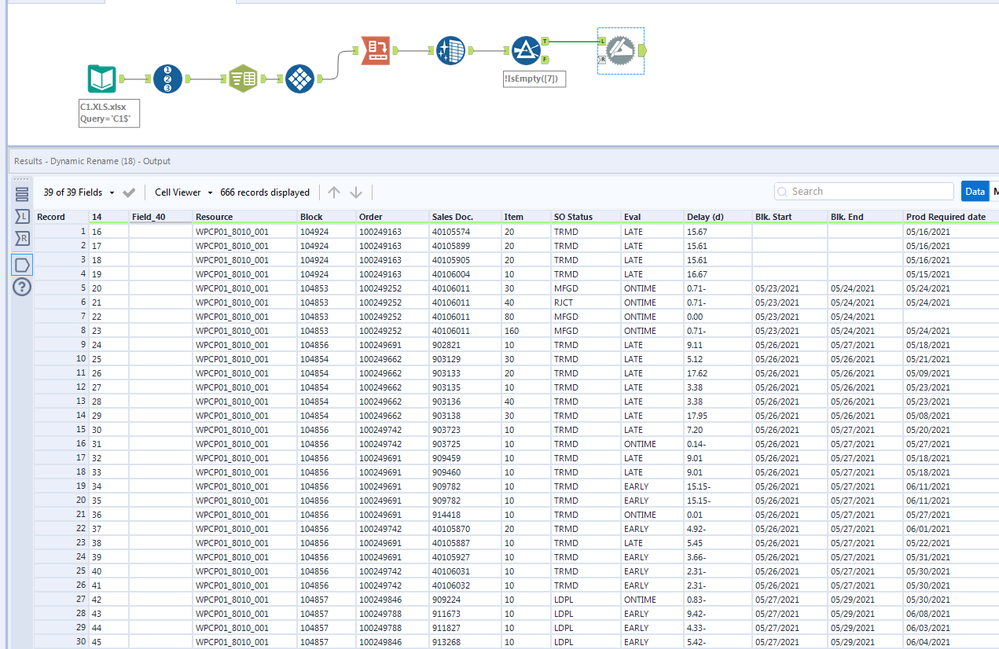
Task: Click the Item column header
Action: coord(526,217)
